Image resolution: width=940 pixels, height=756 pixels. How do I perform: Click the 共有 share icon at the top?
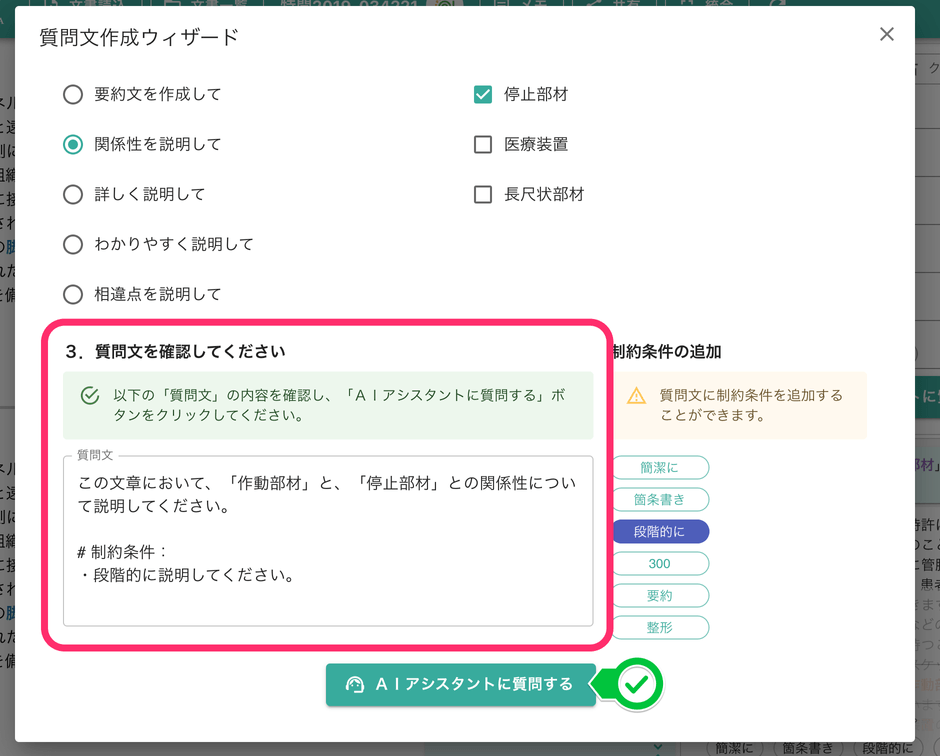point(592,5)
